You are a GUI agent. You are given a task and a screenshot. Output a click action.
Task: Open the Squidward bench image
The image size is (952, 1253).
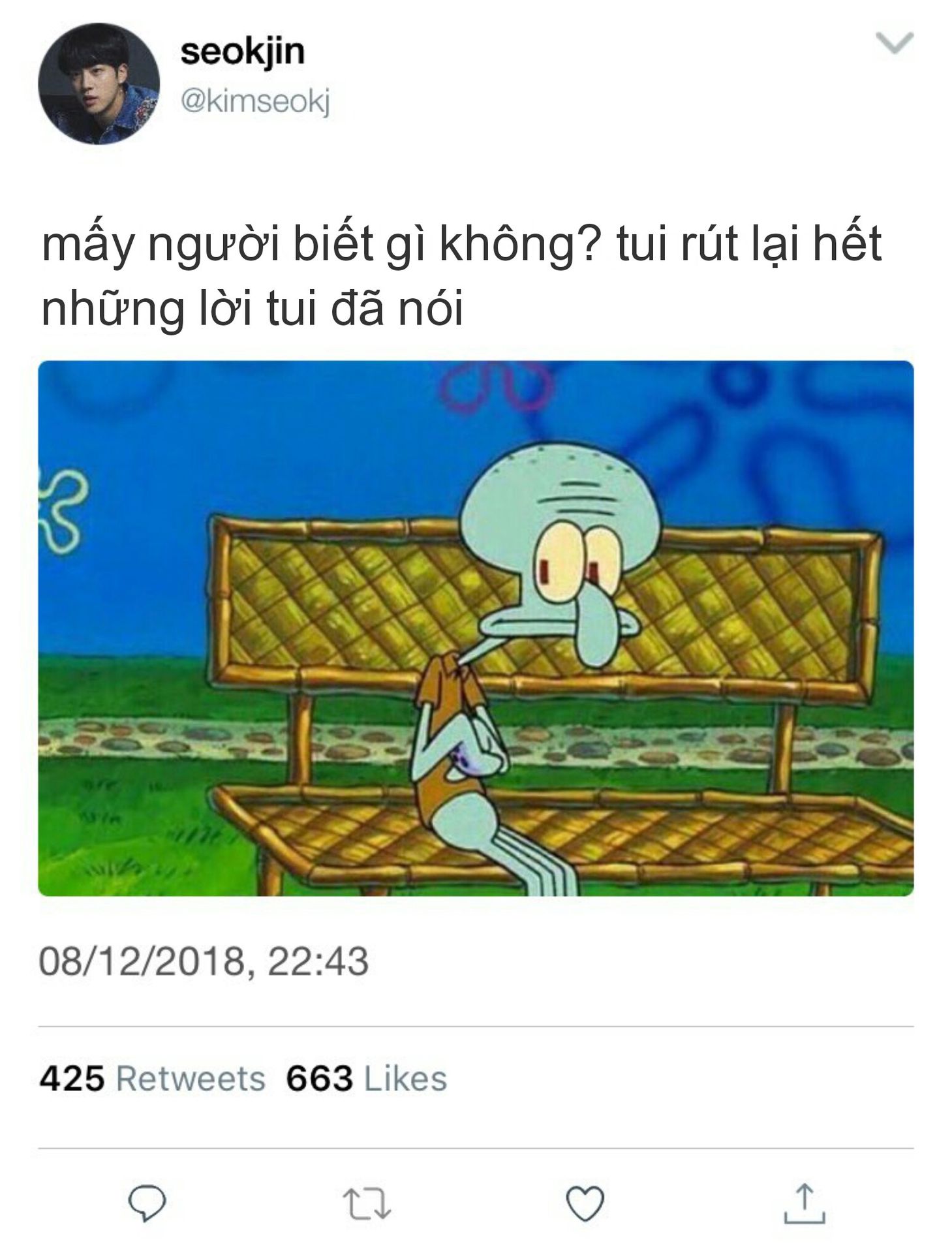[476, 628]
